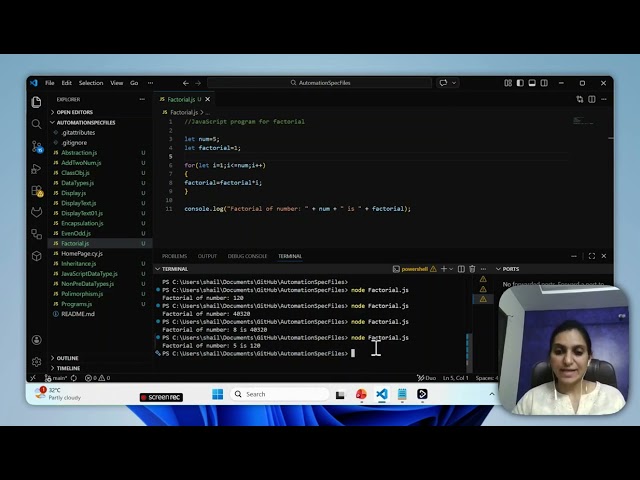Open Abstraction.js in the explorer
Screen dimensions: 640x480
79,153
